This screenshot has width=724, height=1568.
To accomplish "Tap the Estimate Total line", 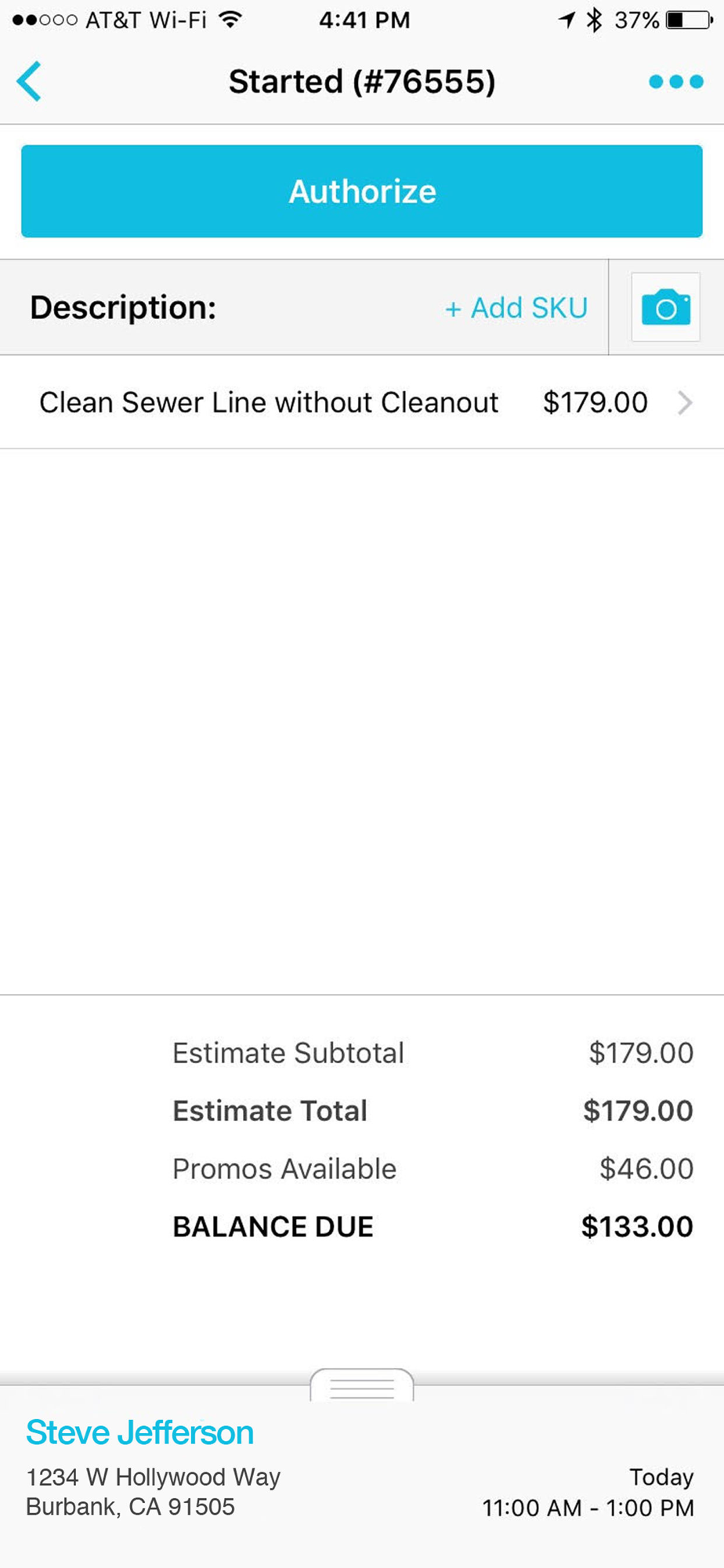I will 431,1111.
